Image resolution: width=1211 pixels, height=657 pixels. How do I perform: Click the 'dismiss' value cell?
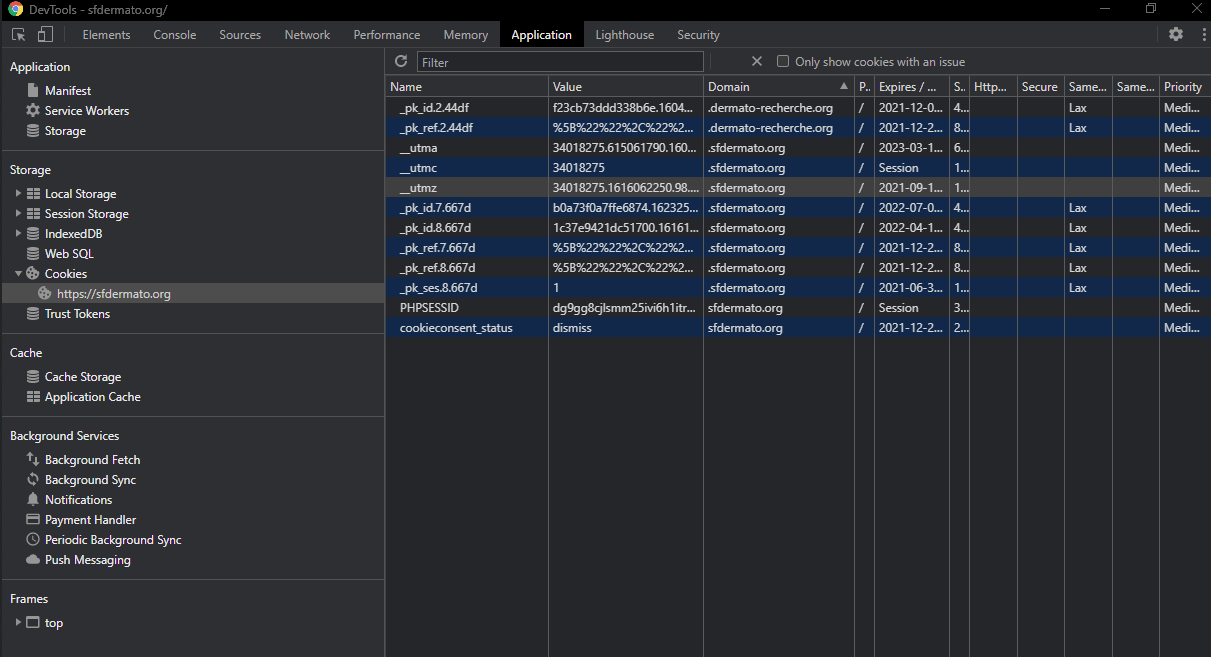coord(626,328)
